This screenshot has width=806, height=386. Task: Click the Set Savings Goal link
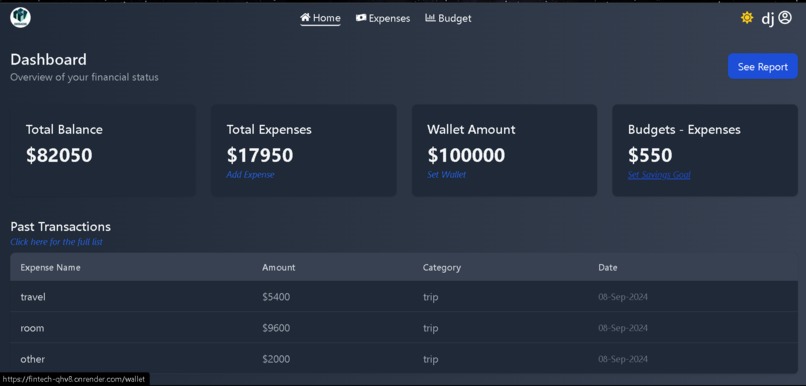[x=659, y=175]
